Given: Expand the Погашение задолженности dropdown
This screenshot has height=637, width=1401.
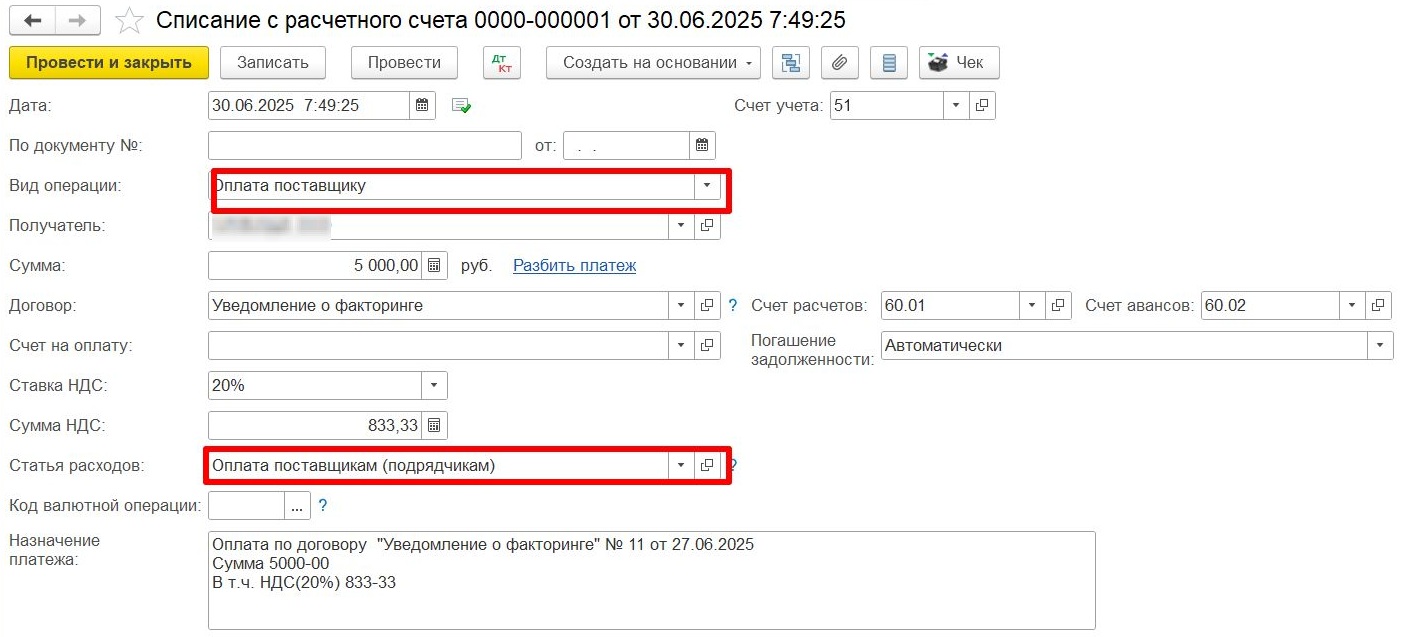Looking at the screenshot, I should tap(1380, 345).
